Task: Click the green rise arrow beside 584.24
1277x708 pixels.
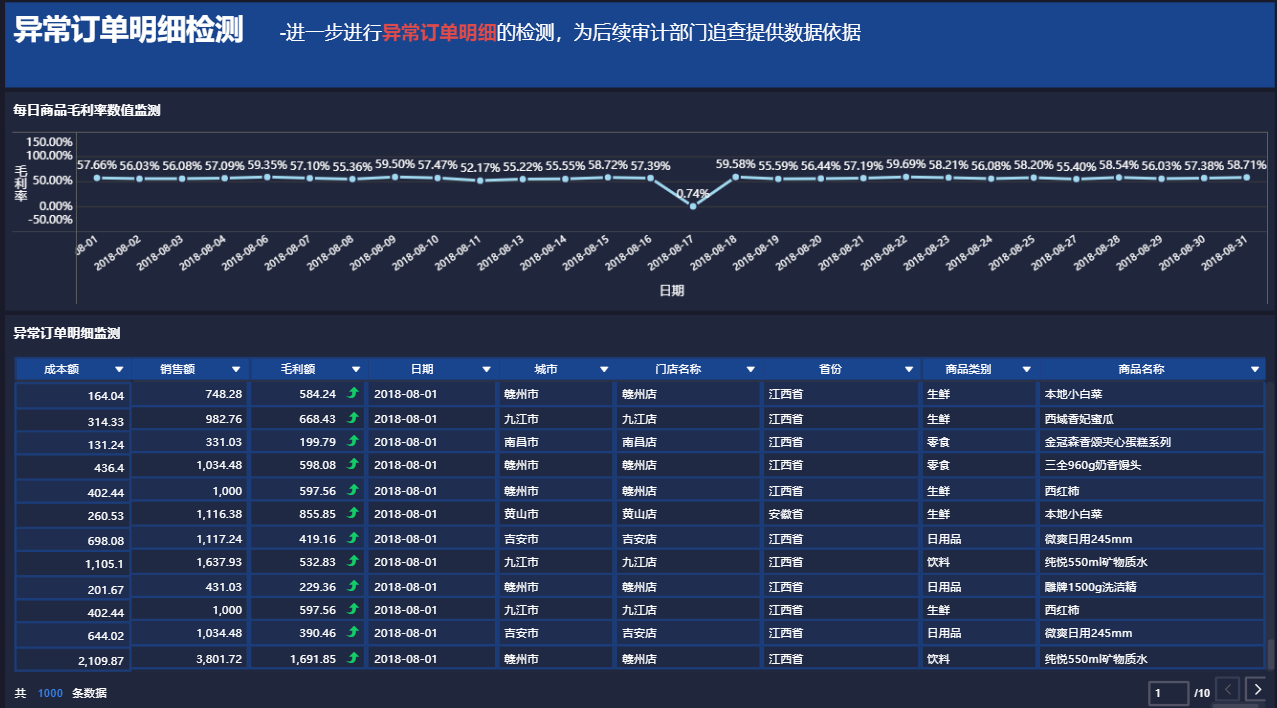Action: [x=351, y=394]
